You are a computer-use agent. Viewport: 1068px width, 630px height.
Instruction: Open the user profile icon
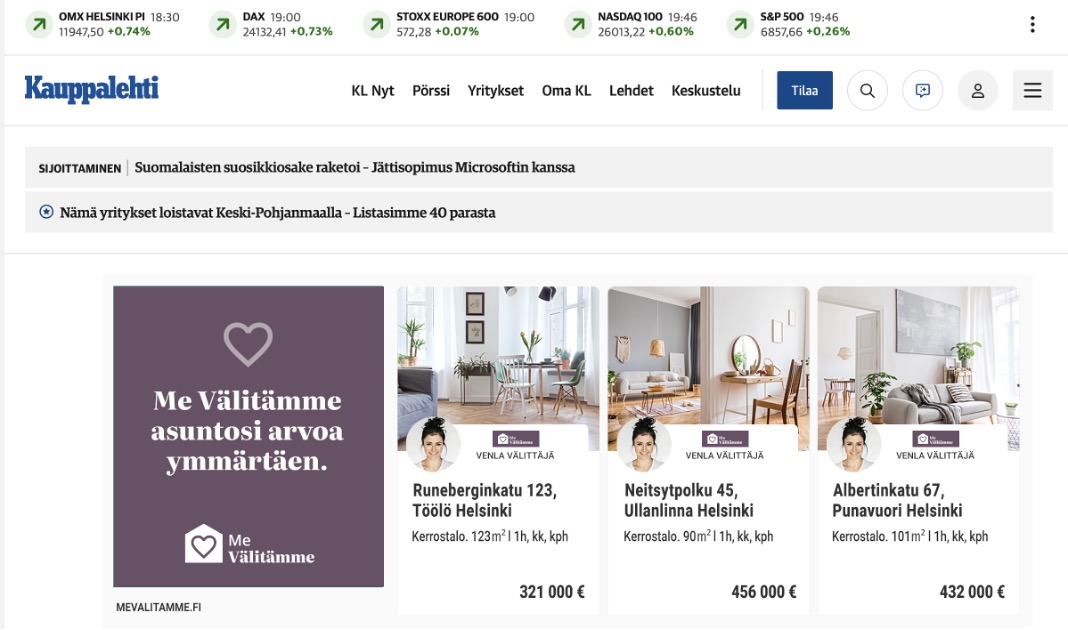click(x=977, y=91)
